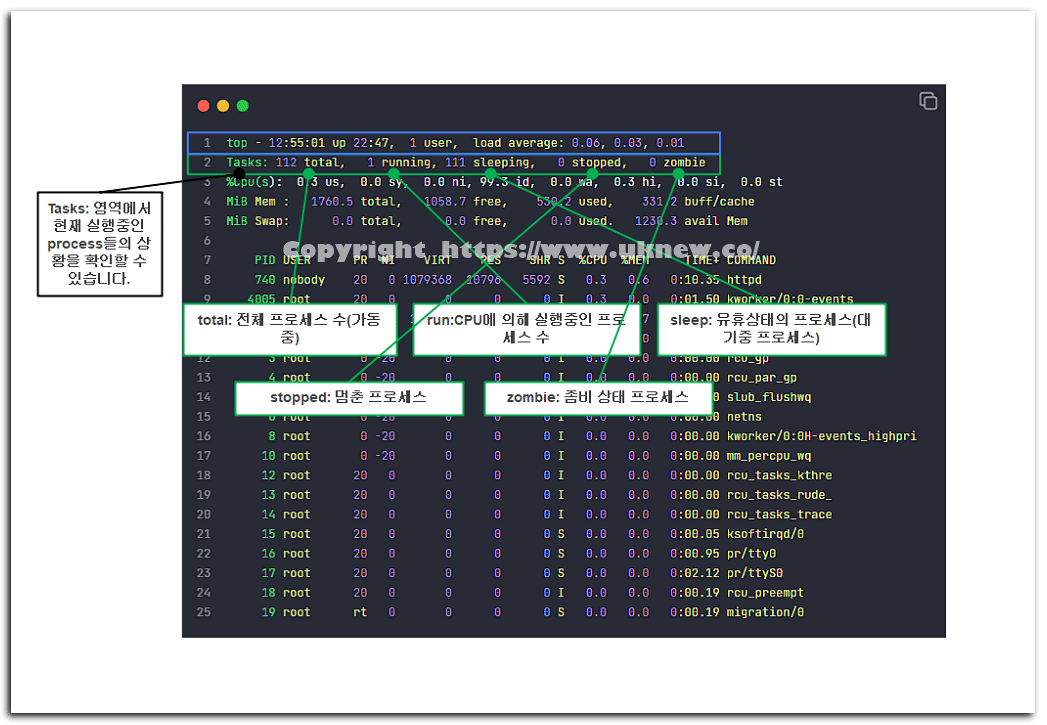The image size is (1047, 725).
Task: Select the "0.0 st" value at the end of the CPU line
Action: (x=761, y=182)
